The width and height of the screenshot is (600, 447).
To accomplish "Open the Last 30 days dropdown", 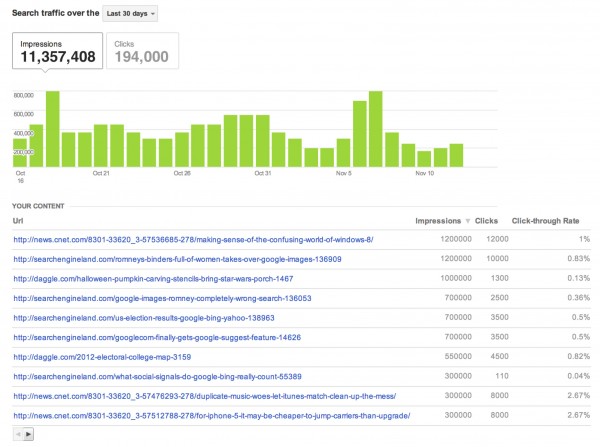I will pyautogui.click(x=130, y=14).
